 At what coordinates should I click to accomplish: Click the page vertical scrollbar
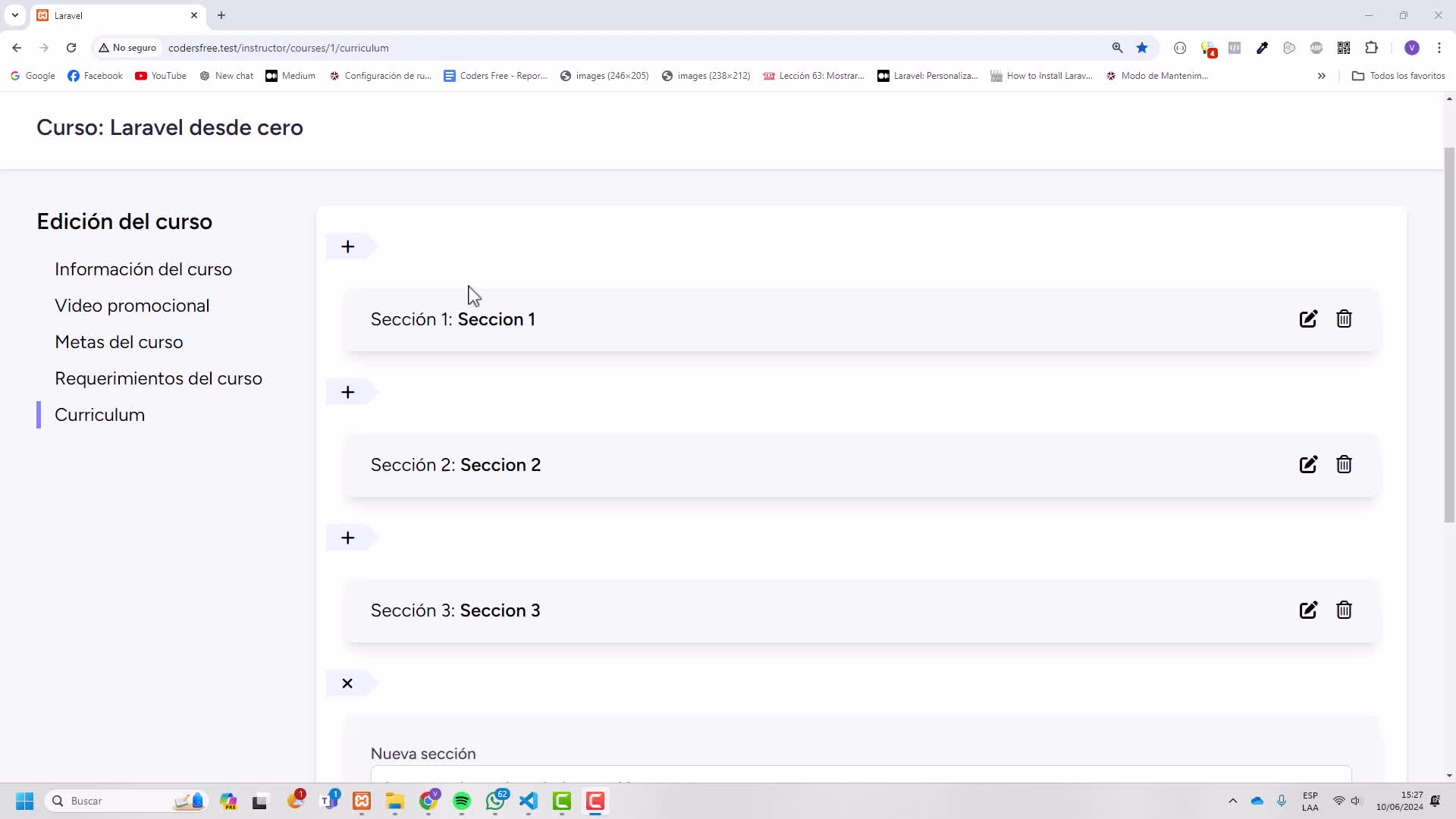1449,334
